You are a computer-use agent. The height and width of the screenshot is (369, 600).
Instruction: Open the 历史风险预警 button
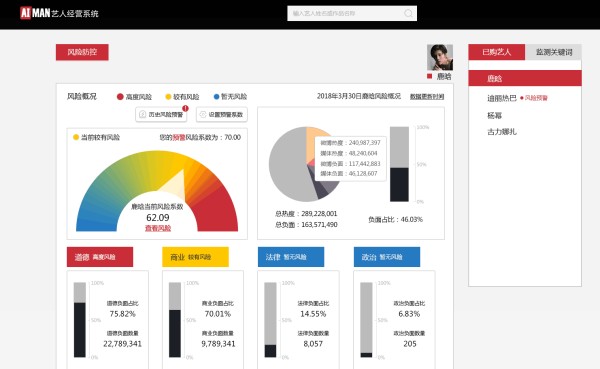(161, 114)
